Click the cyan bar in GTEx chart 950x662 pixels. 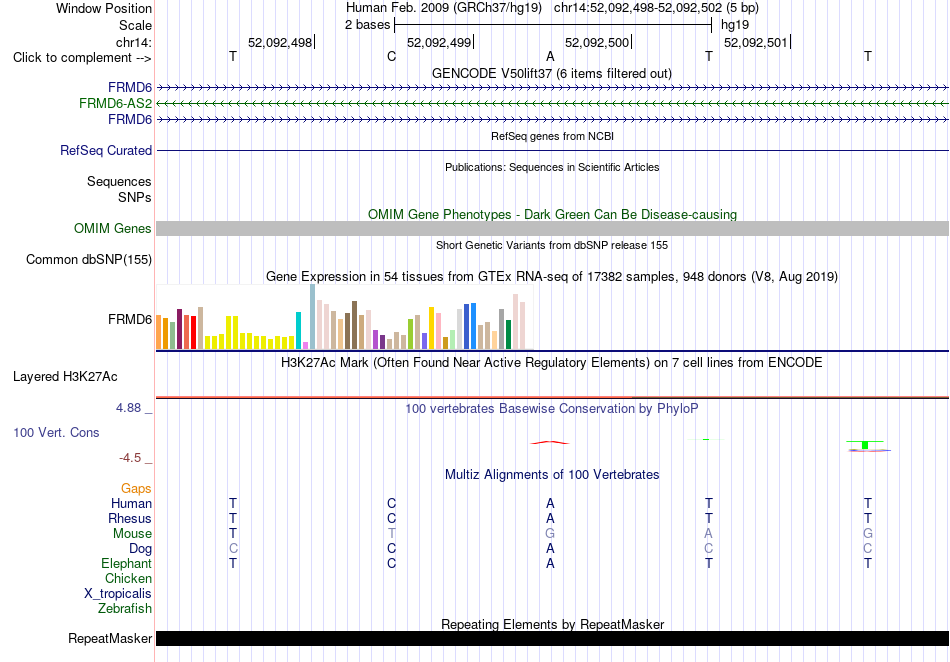[x=299, y=331]
